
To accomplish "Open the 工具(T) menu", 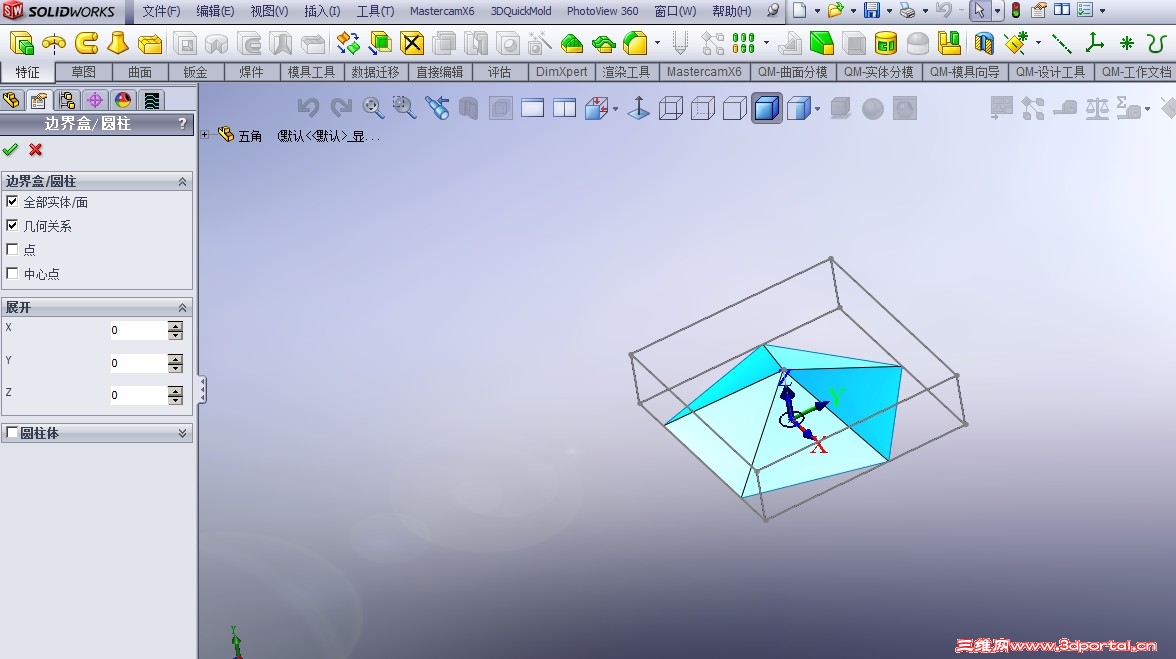I will (x=376, y=11).
